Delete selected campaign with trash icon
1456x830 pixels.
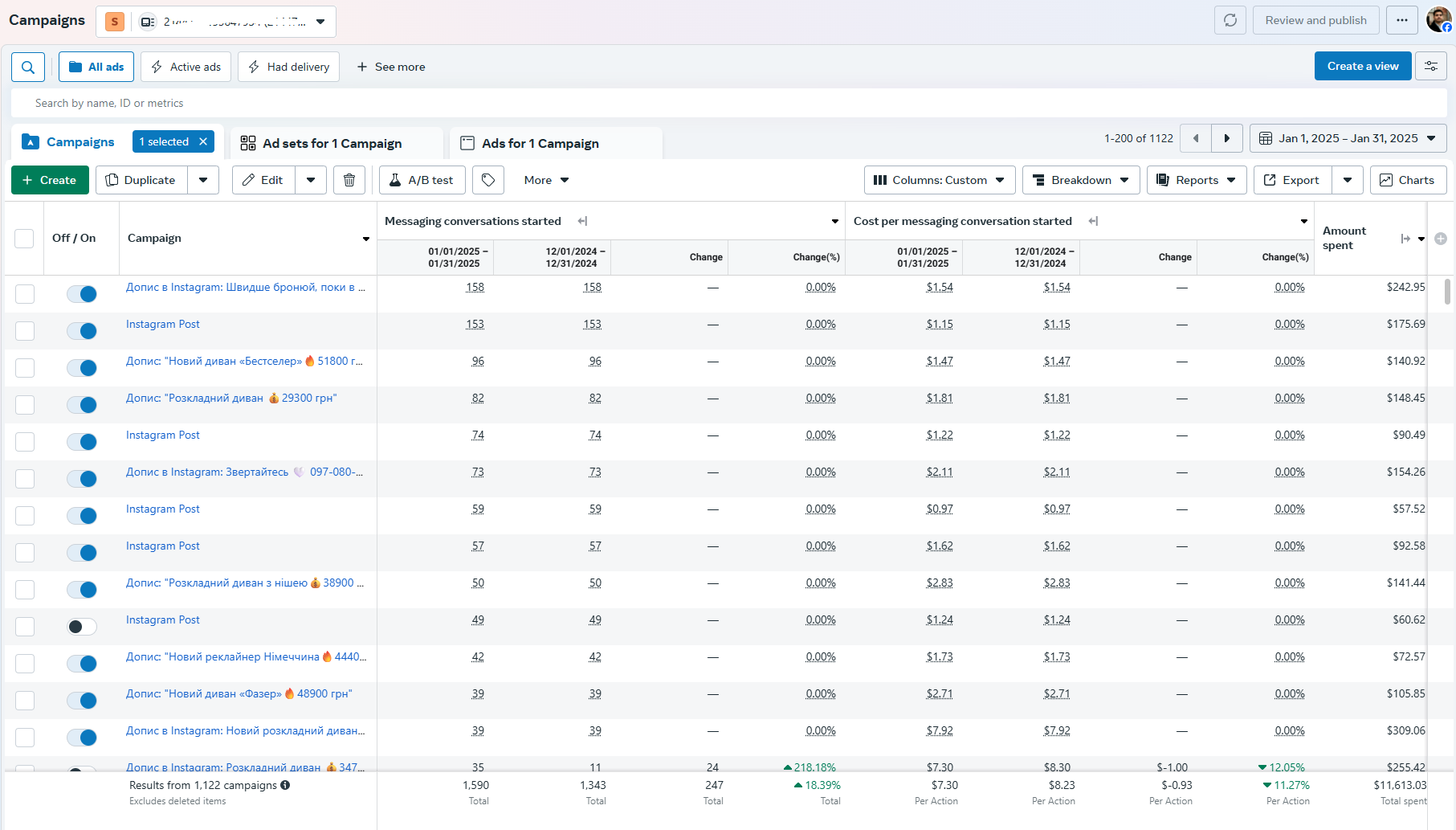click(349, 180)
